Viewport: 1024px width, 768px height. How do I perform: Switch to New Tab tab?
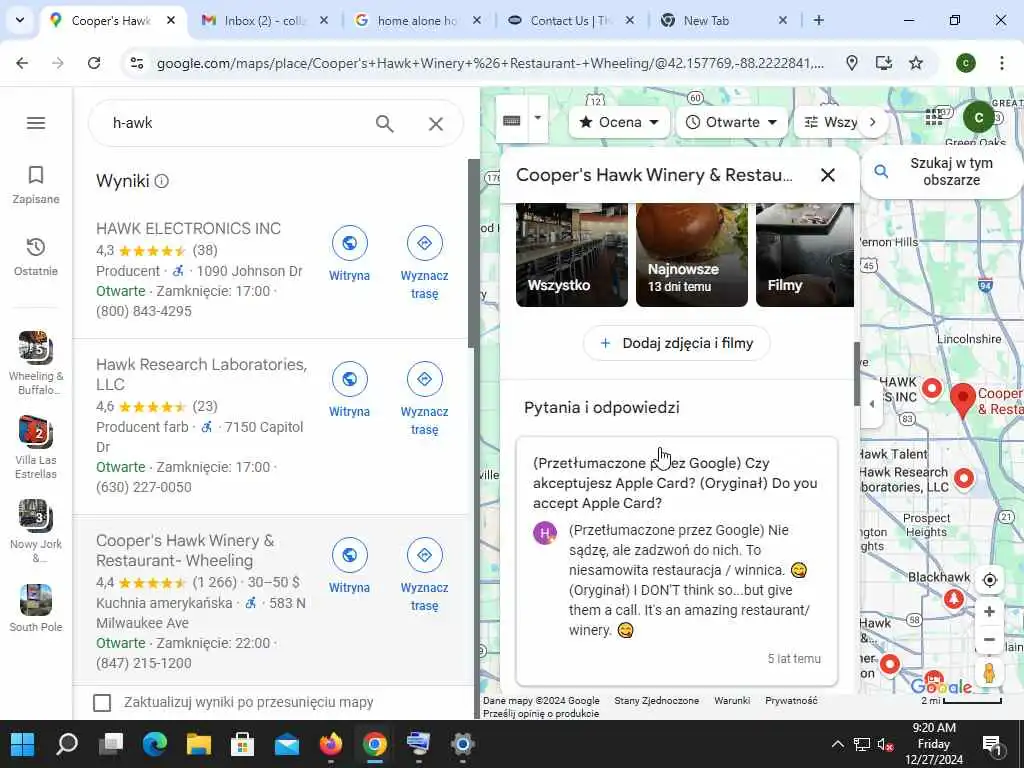point(722,20)
